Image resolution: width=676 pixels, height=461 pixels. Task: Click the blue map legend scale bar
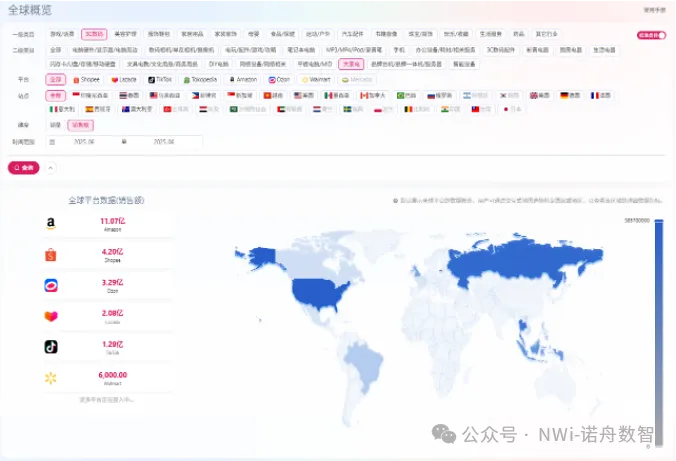tap(658, 320)
